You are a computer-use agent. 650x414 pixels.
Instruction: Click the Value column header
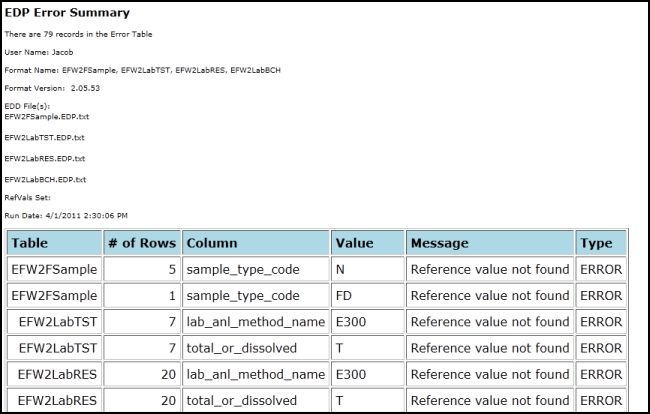point(368,243)
